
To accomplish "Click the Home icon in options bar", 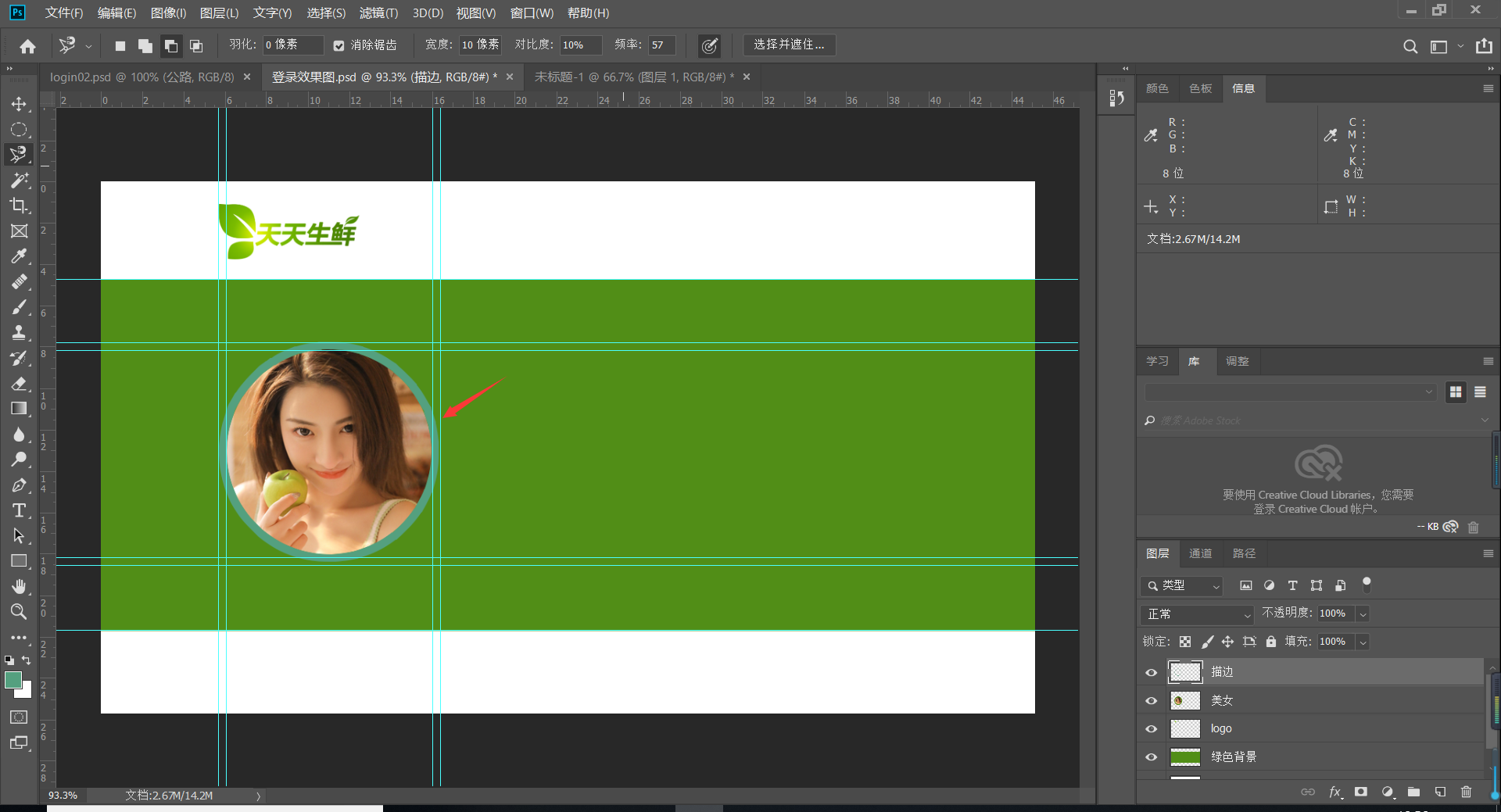I will coord(28,46).
